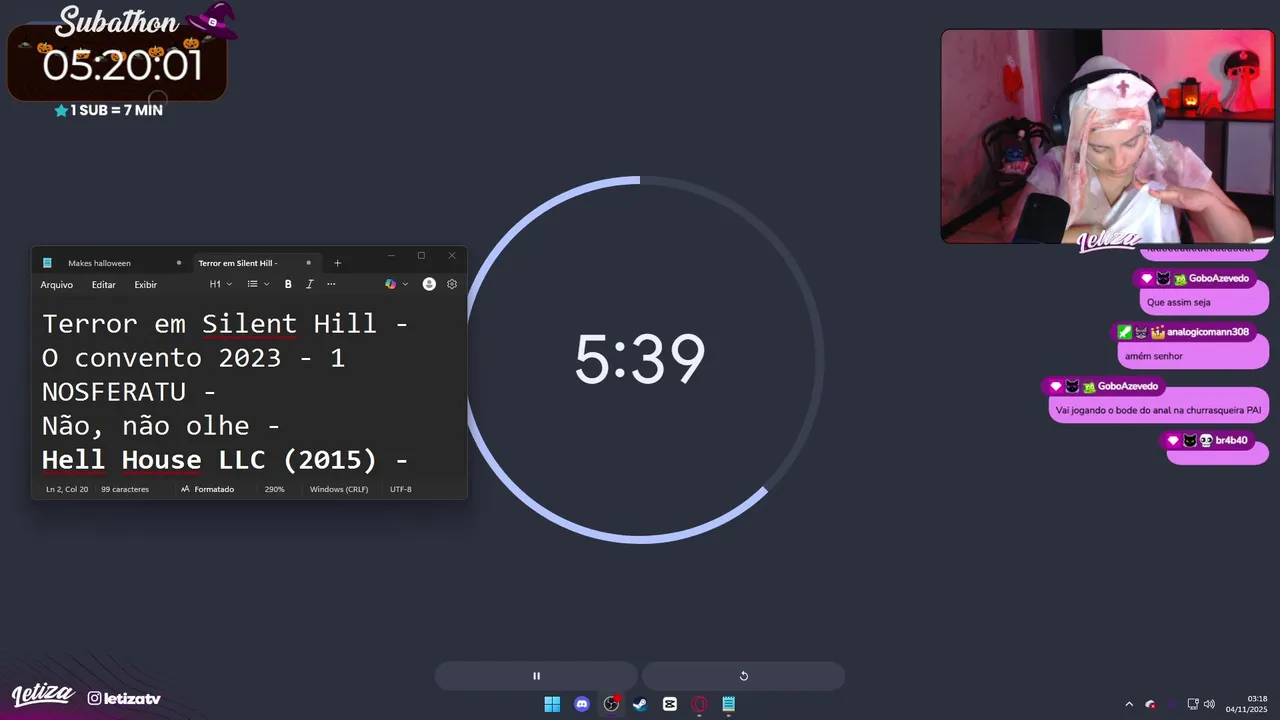Open network settings tray icon
The width and height of the screenshot is (1280, 720).
(1191, 704)
